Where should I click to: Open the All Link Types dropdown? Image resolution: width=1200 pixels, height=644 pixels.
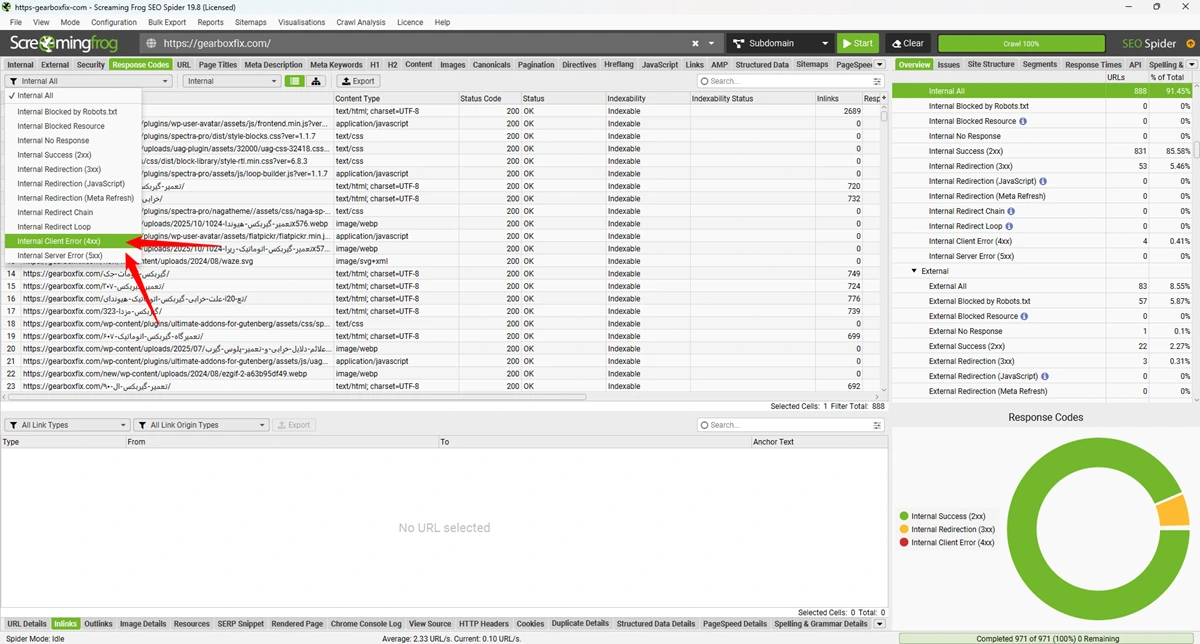click(x=66, y=425)
